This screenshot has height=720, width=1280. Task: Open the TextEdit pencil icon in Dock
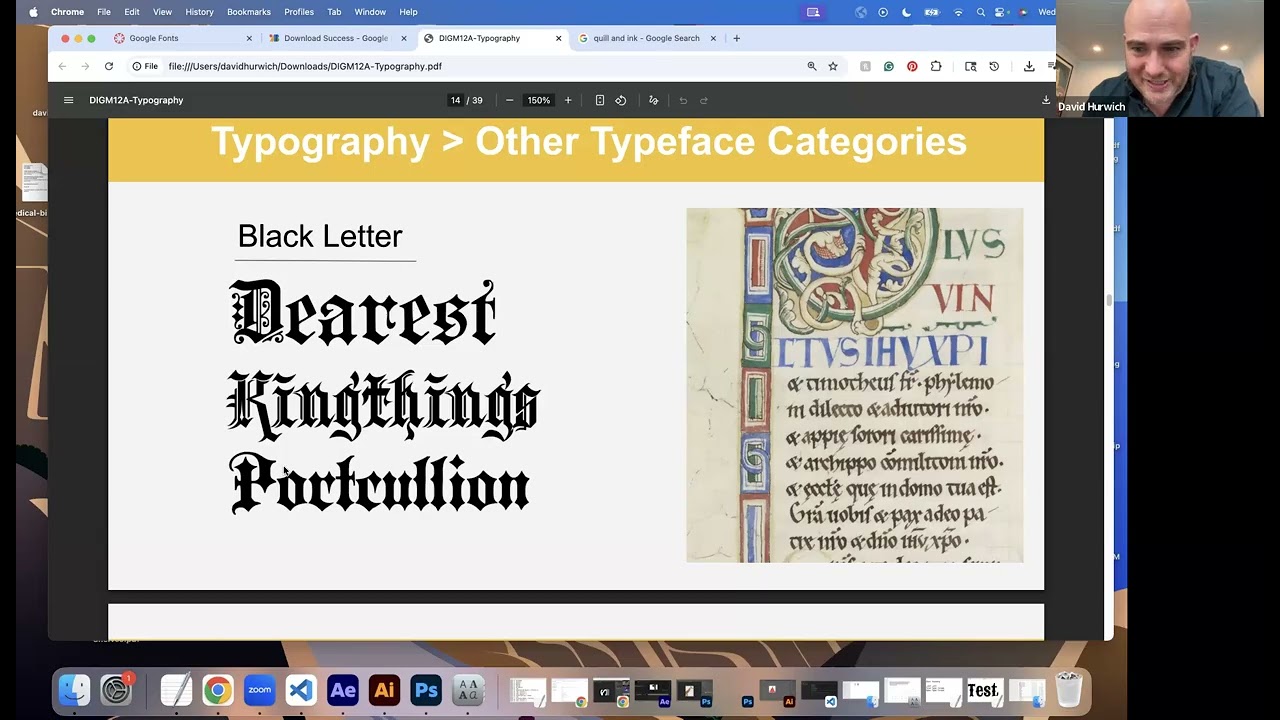tap(176, 690)
